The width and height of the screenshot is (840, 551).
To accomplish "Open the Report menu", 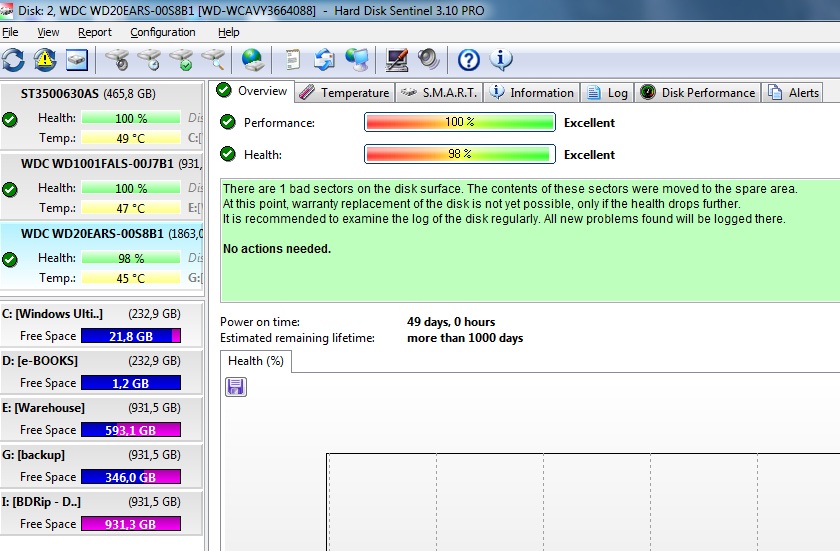I will click(95, 32).
